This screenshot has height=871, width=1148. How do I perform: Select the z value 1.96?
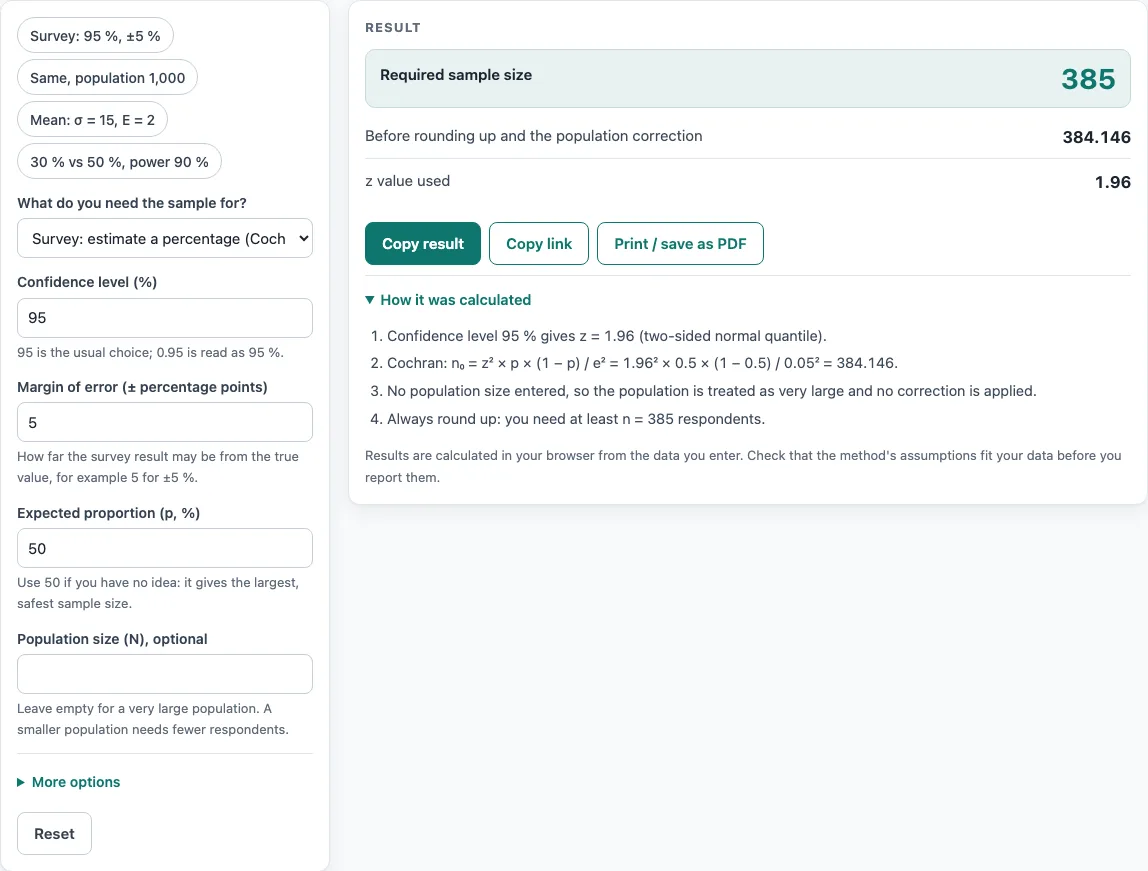(x=1113, y=182)
